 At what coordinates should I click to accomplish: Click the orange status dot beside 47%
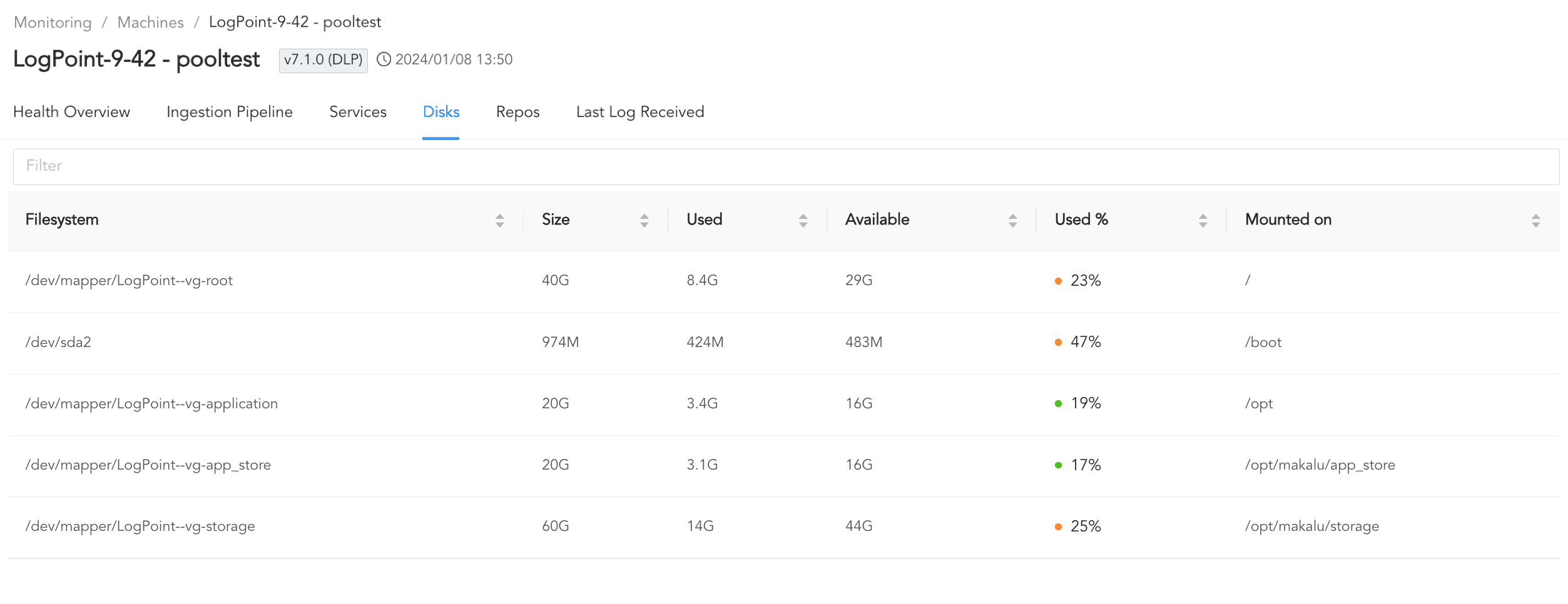tap(1057, 343)
